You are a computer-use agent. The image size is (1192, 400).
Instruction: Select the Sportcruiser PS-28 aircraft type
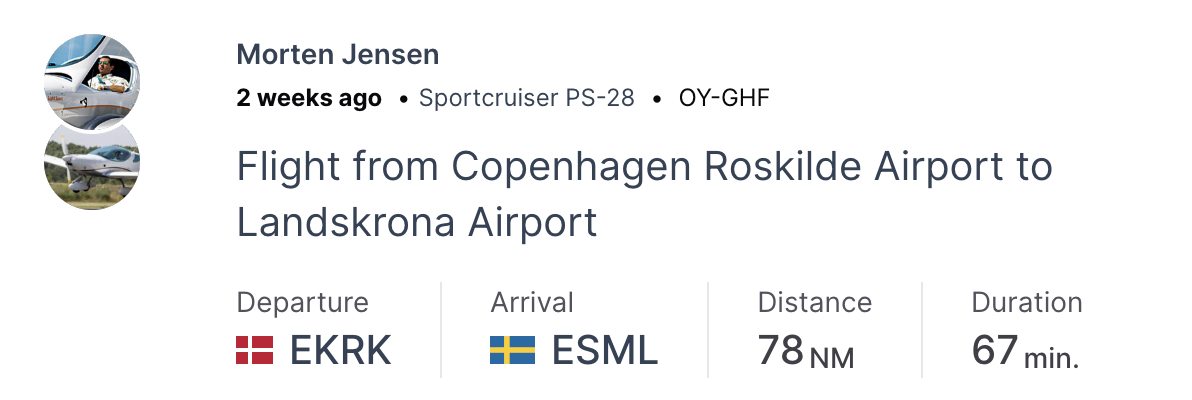pos(526,99)
